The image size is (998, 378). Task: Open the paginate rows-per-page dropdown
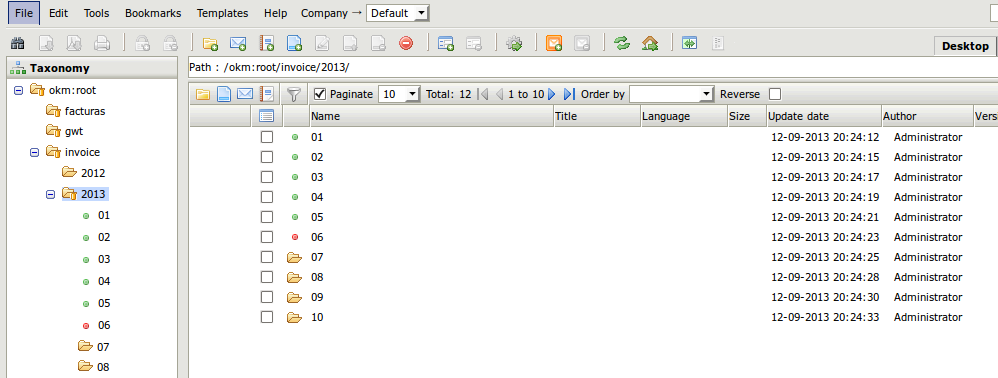[399, 94]
